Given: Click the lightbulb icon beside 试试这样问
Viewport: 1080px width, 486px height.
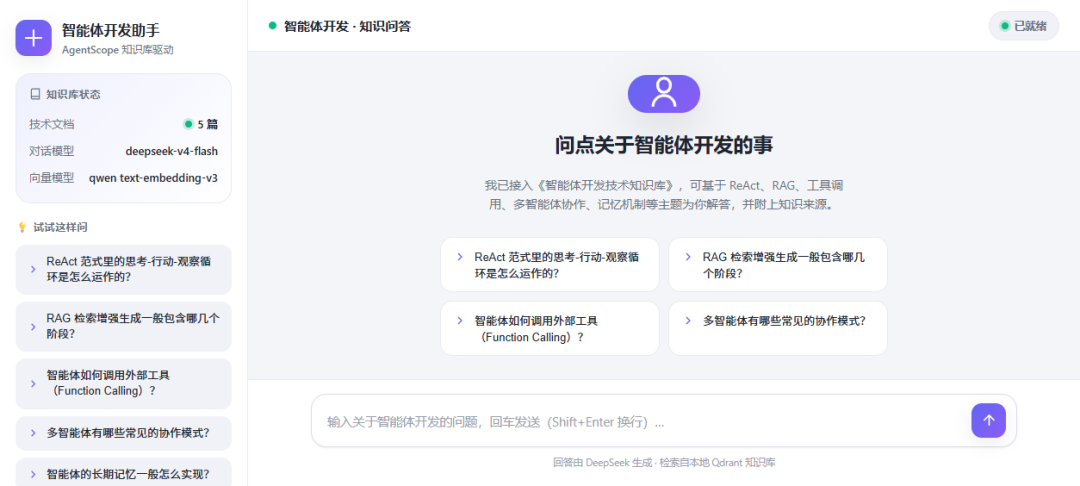Looking at the screenshot, I should pos(22,227).
